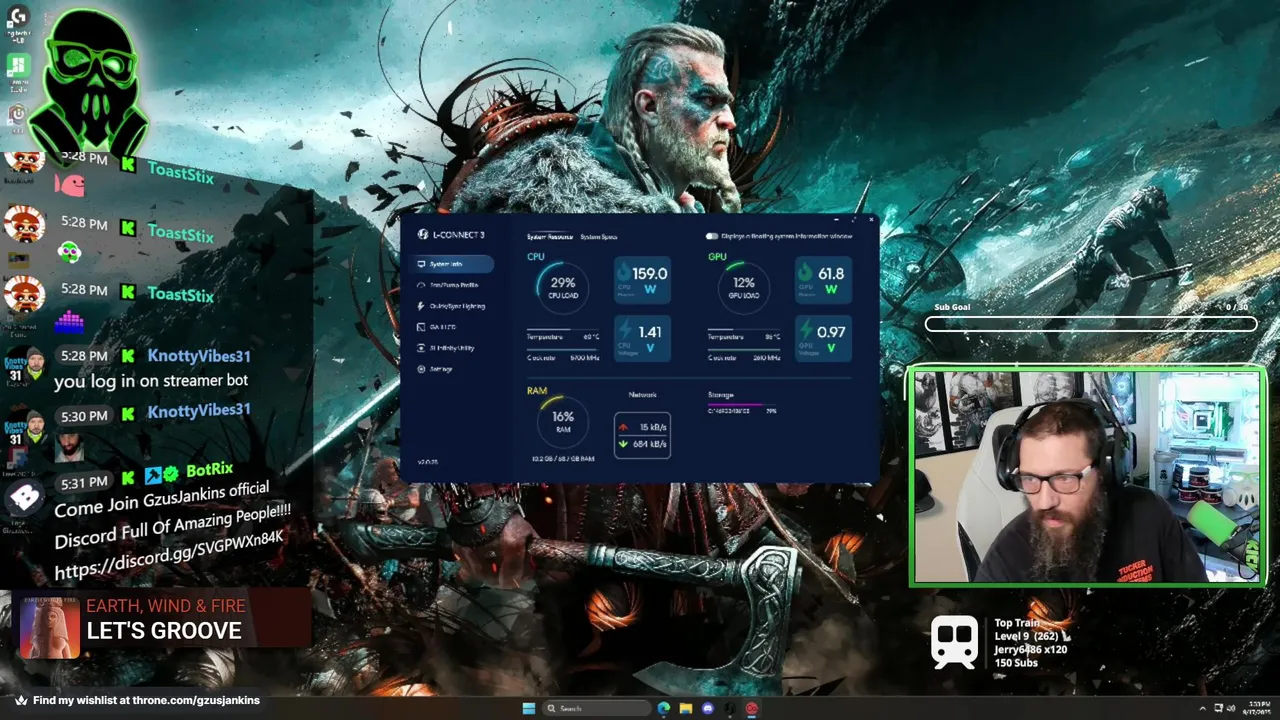Click the taskbar Search box
1280x720 pixels.
coord(596,708)
